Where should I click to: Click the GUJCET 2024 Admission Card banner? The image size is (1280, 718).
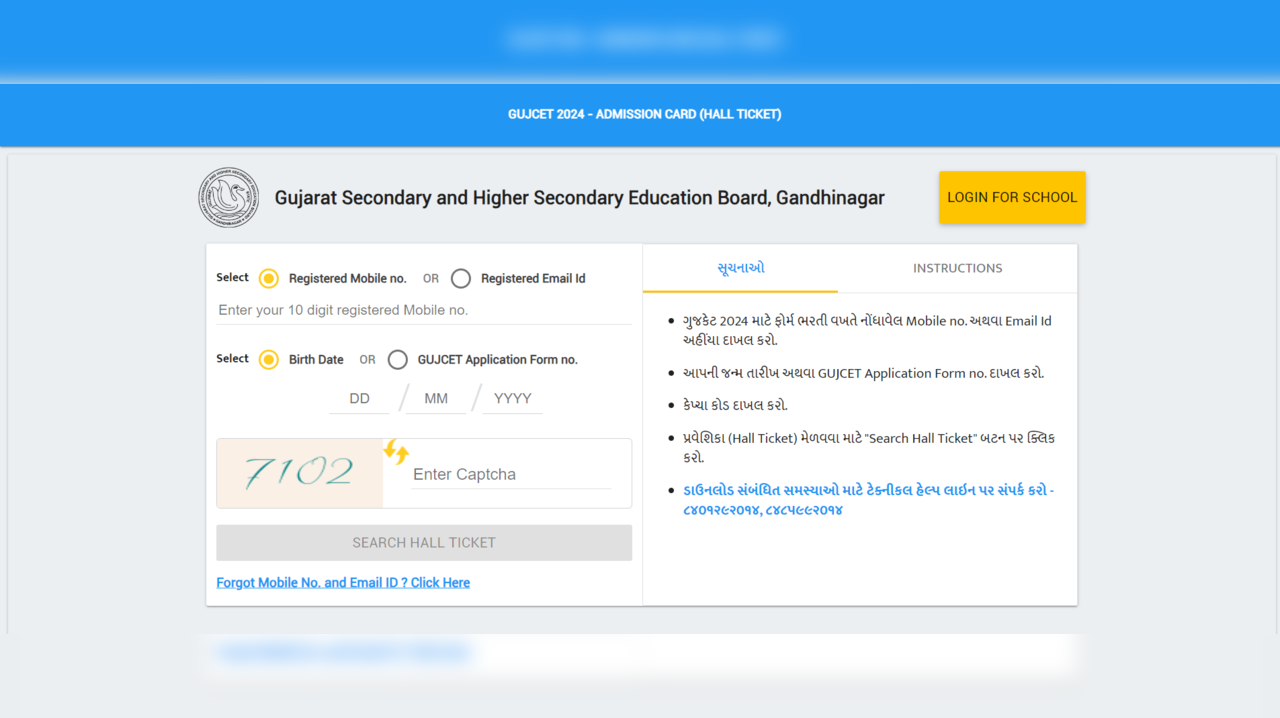click(x=644, y=114)
